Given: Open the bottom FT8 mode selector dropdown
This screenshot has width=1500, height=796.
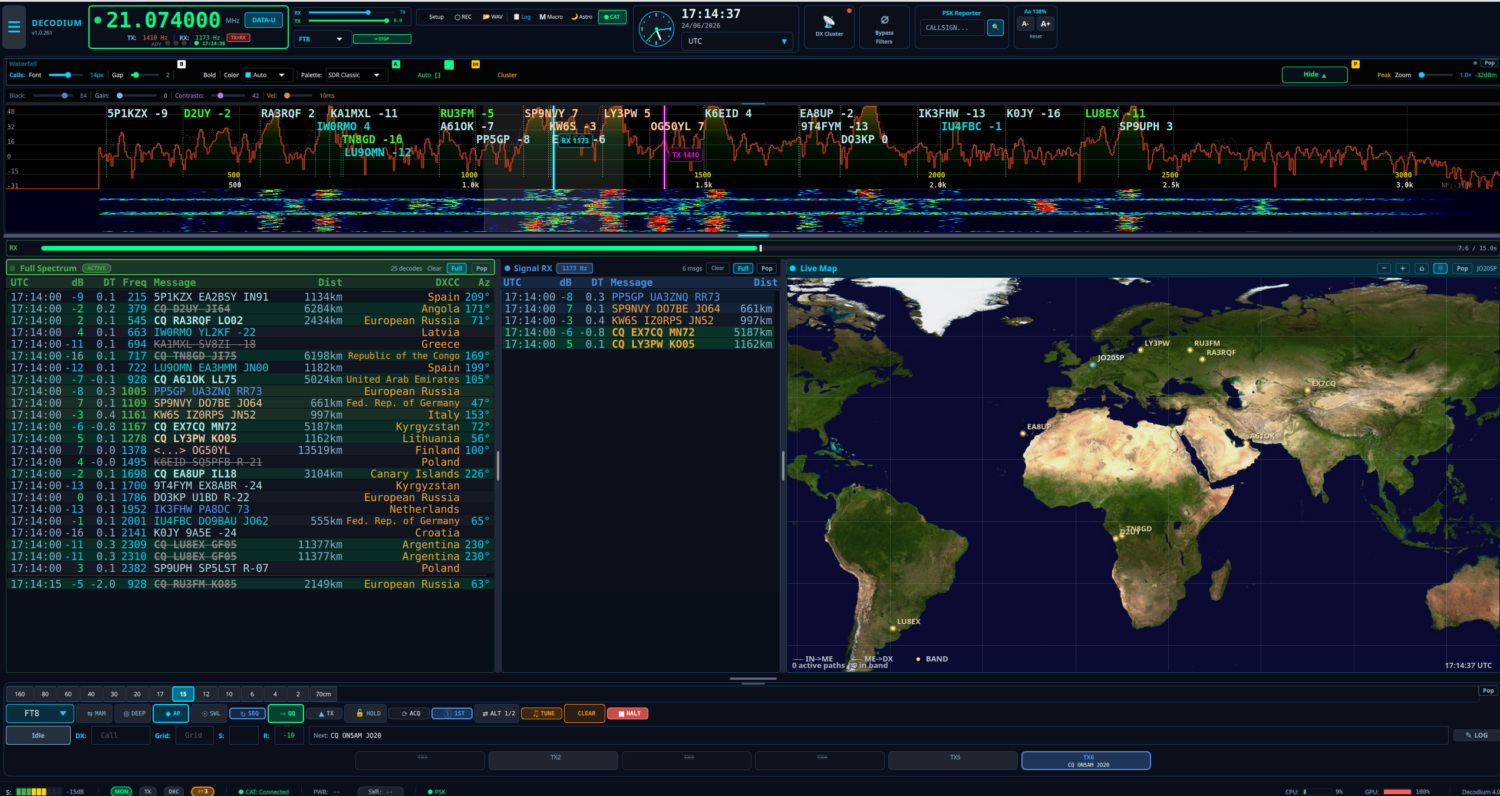Looking at the screenshot, I should coord(40,713).
